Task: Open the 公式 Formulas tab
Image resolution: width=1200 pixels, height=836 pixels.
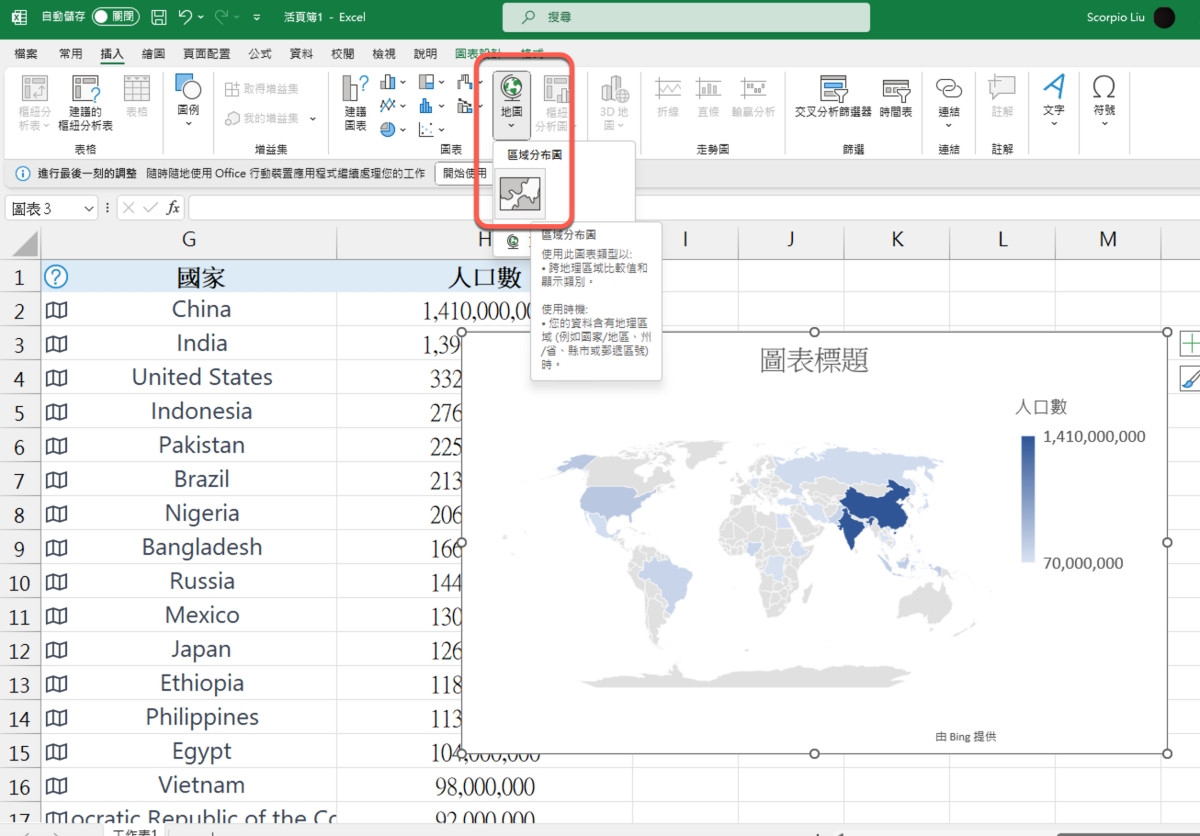Action: point(260,54)
